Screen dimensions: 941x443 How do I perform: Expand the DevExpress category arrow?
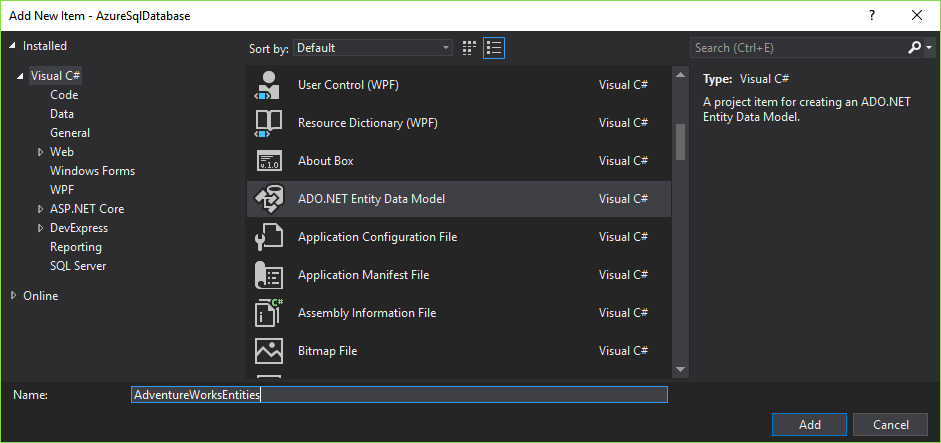point(41,228)
